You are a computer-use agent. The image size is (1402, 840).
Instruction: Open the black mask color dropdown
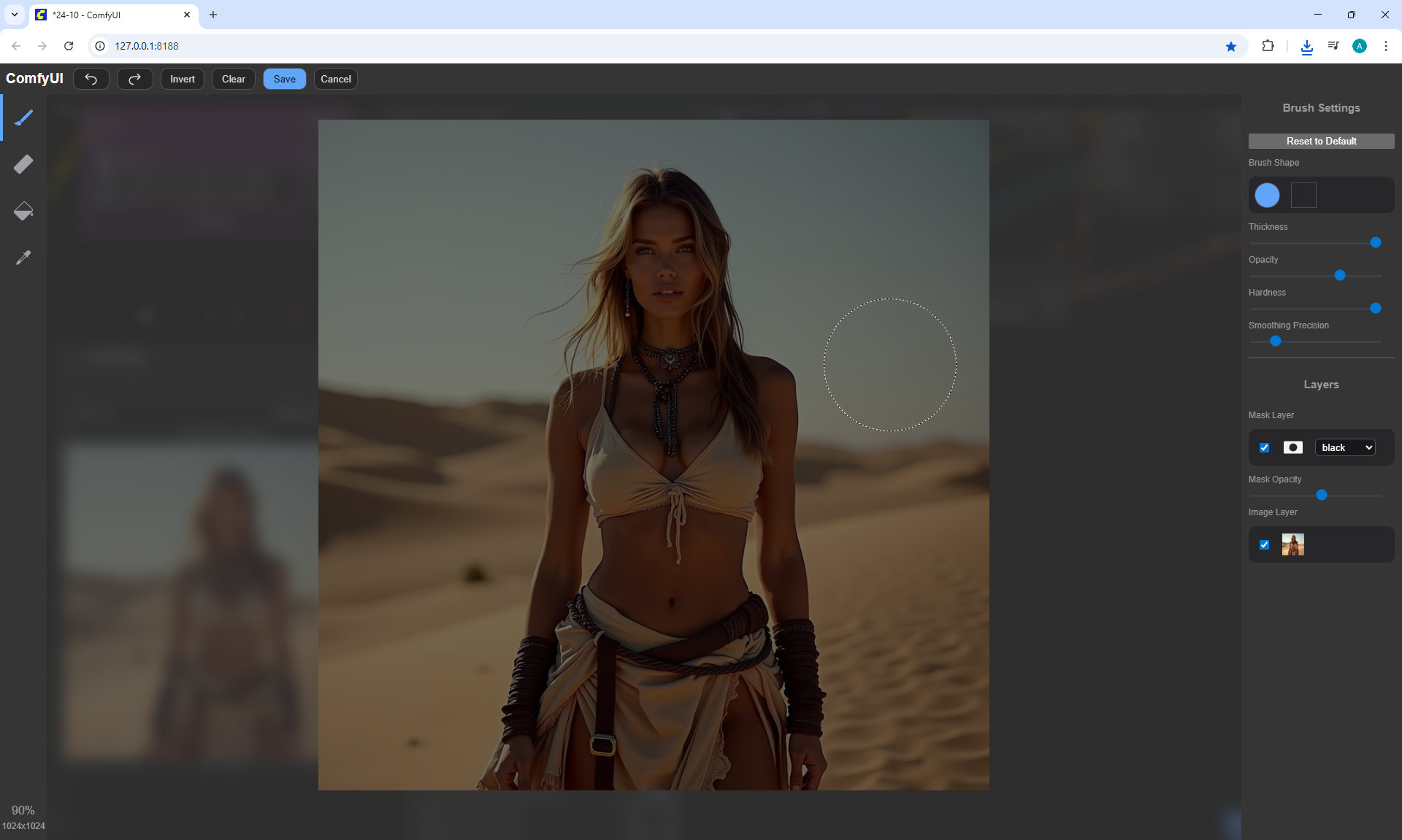click(1345, 447)
